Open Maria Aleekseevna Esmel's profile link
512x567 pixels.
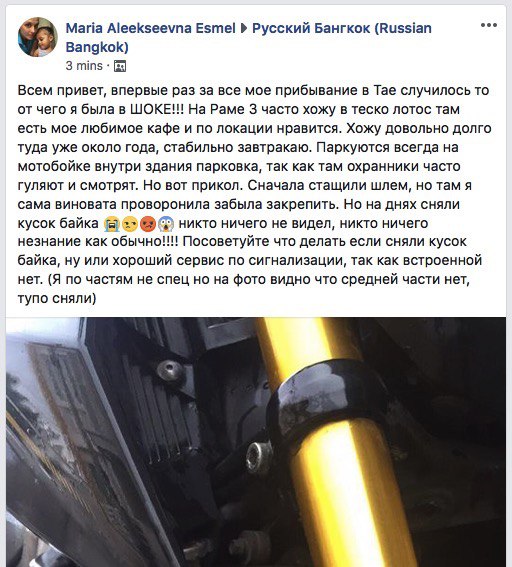click(150, 28)
